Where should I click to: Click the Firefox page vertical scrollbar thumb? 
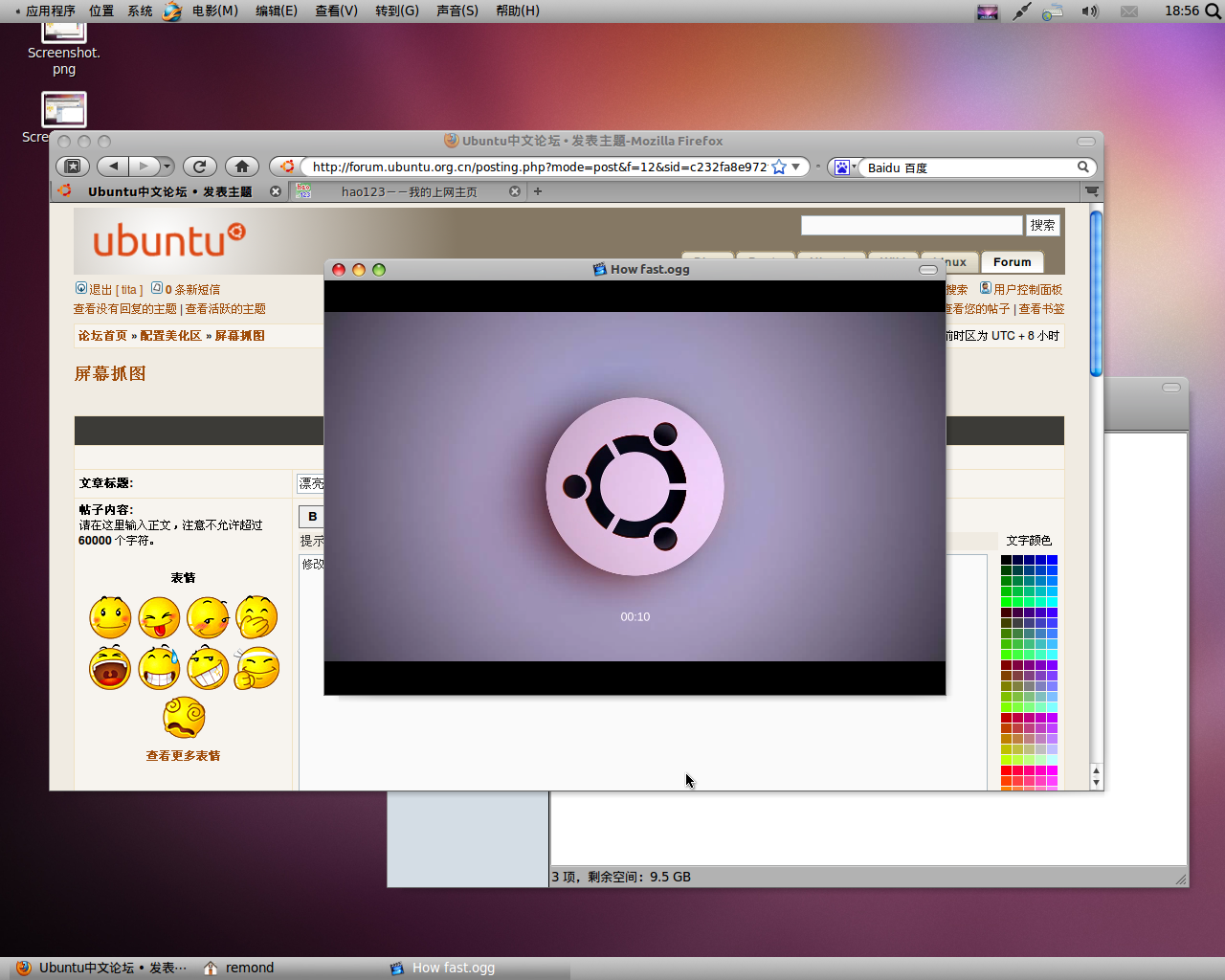(1096, 293)
